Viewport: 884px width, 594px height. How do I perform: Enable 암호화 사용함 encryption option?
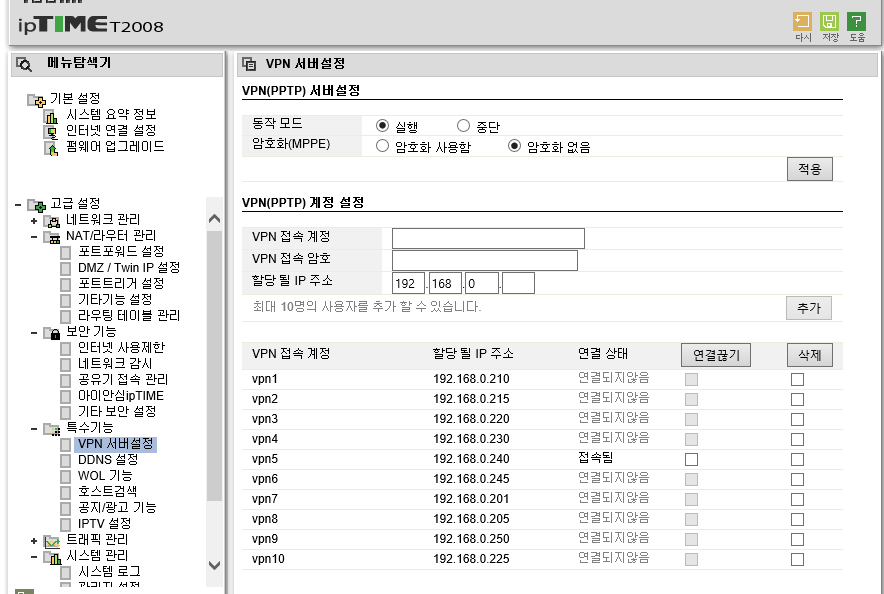pyautogui.click(x=382, y=146)
